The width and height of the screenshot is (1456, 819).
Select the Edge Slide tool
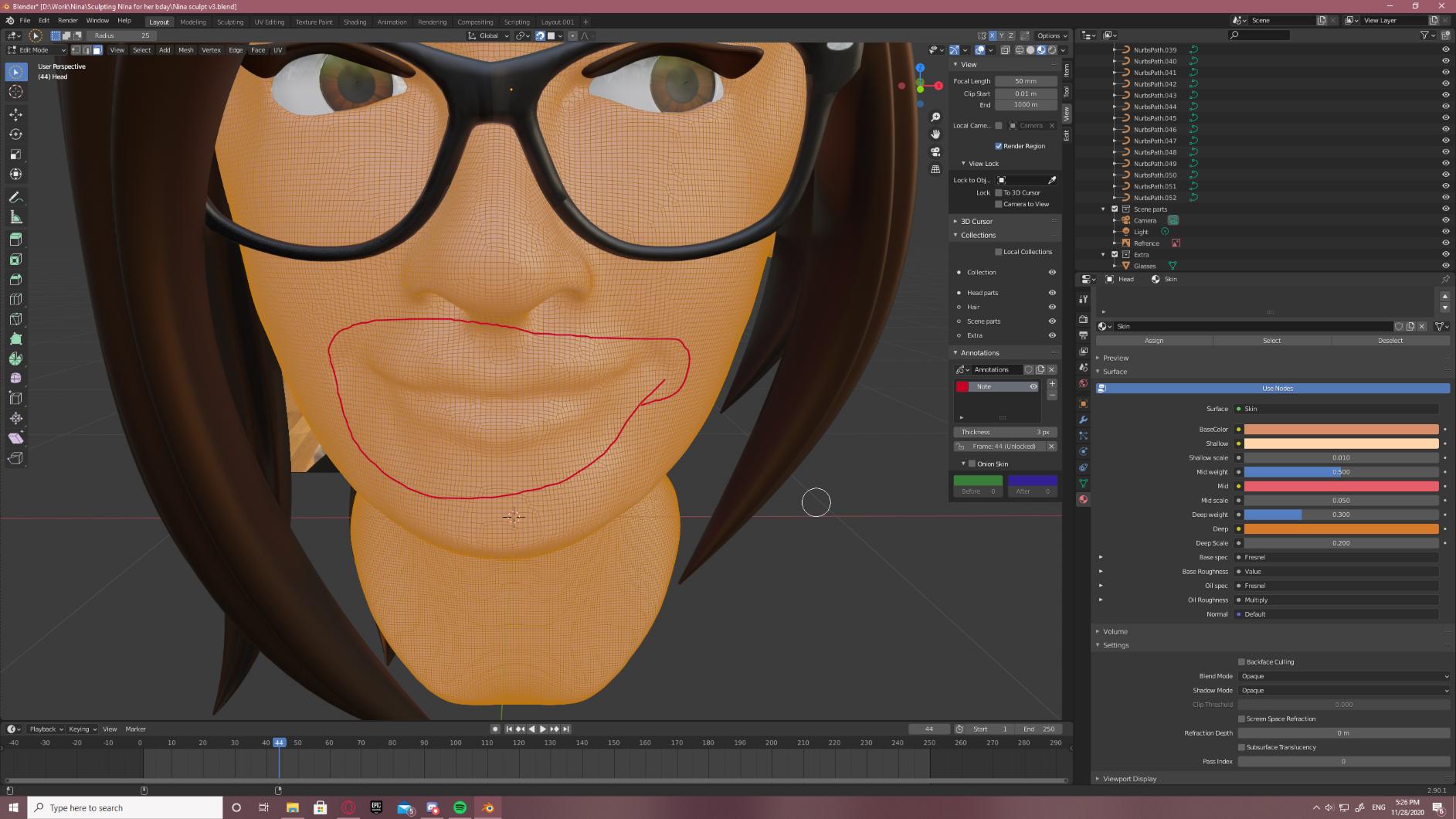coord(15,399)
